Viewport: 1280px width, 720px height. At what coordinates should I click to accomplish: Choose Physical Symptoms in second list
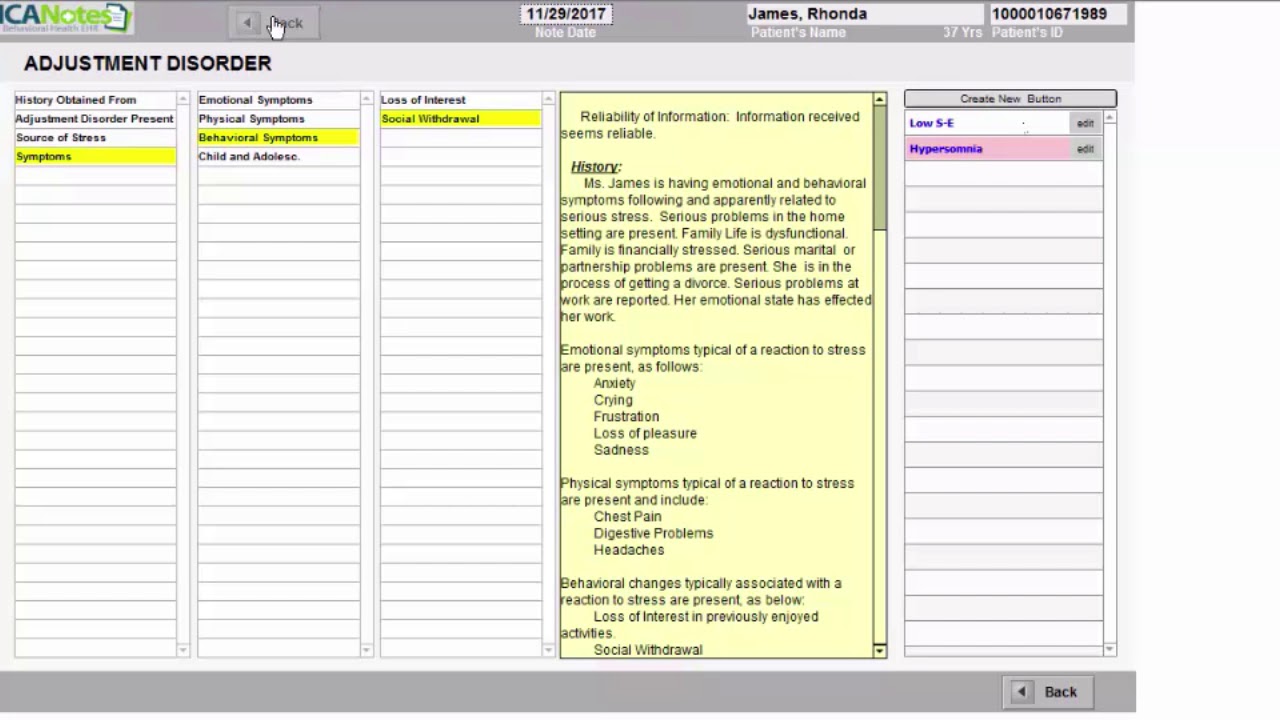278,119
